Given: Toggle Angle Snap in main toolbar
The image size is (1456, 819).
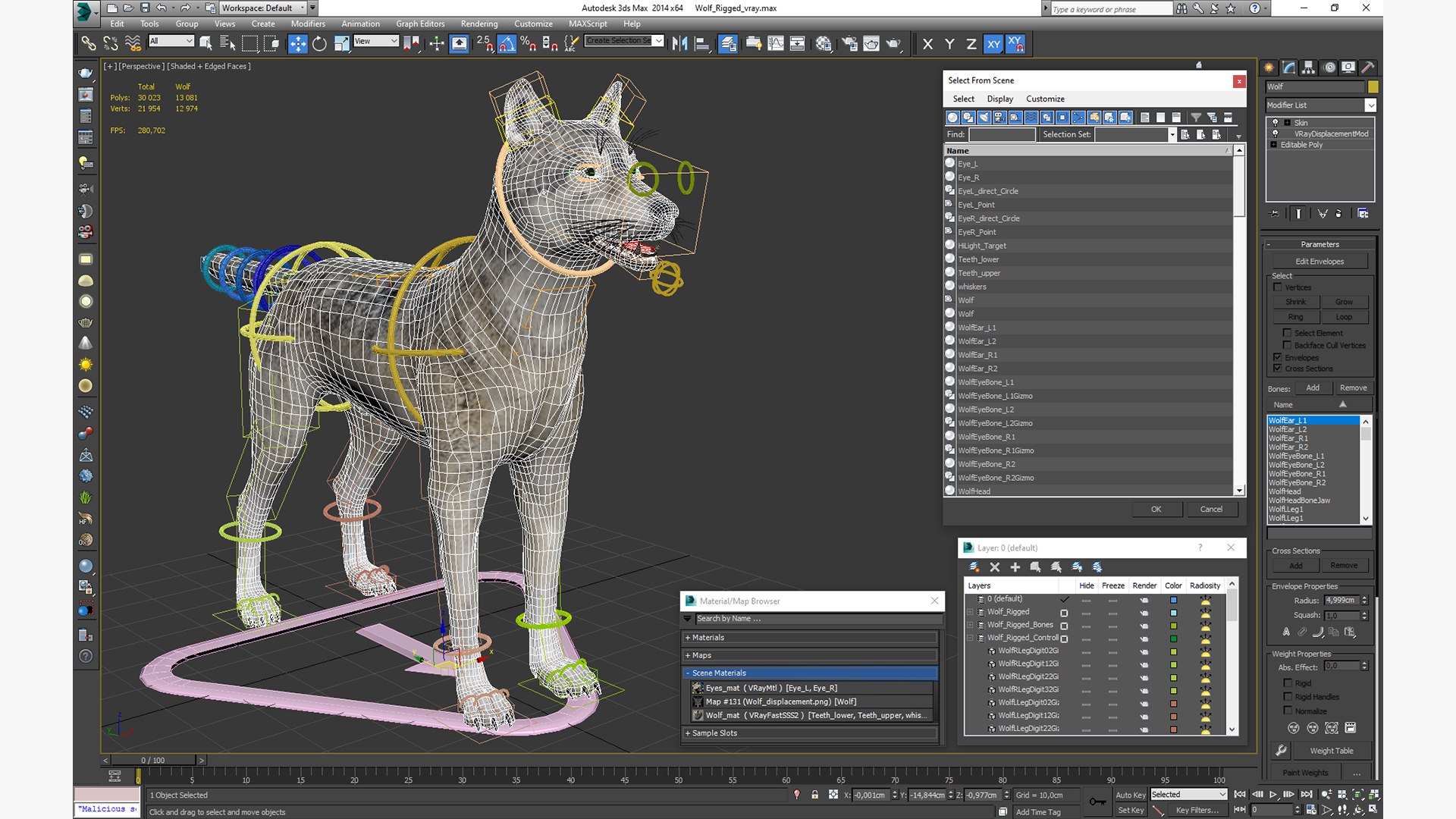Looking at the screenshot, I should click(x=507, y=44).
